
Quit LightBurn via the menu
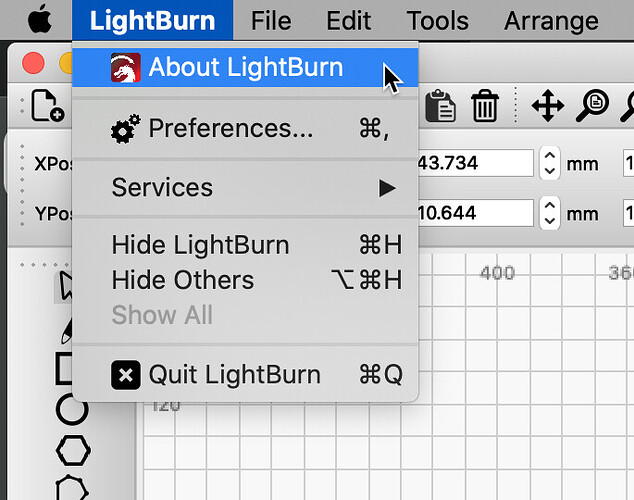coord(234,375)
